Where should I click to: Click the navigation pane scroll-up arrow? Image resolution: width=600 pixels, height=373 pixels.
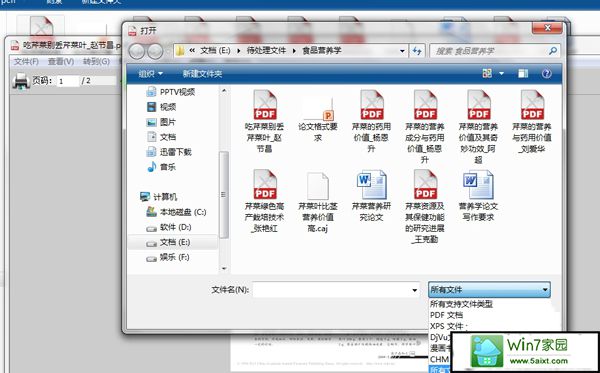[x=224, y=91]
